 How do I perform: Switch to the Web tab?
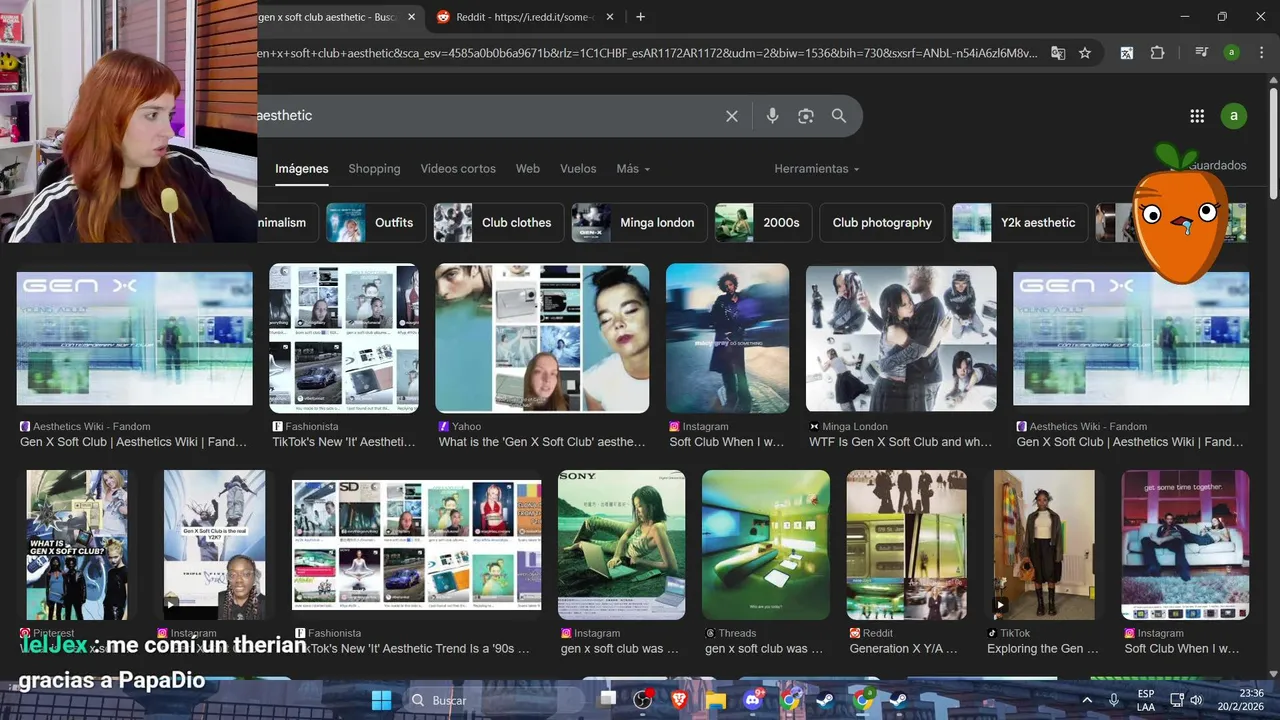pyautogui.click(x=528, y=169)
